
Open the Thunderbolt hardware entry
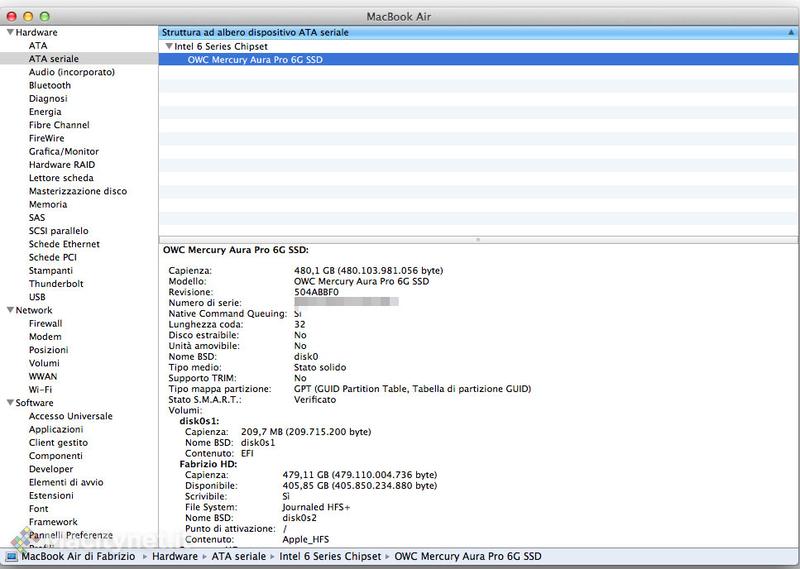[x=56, y=284]
